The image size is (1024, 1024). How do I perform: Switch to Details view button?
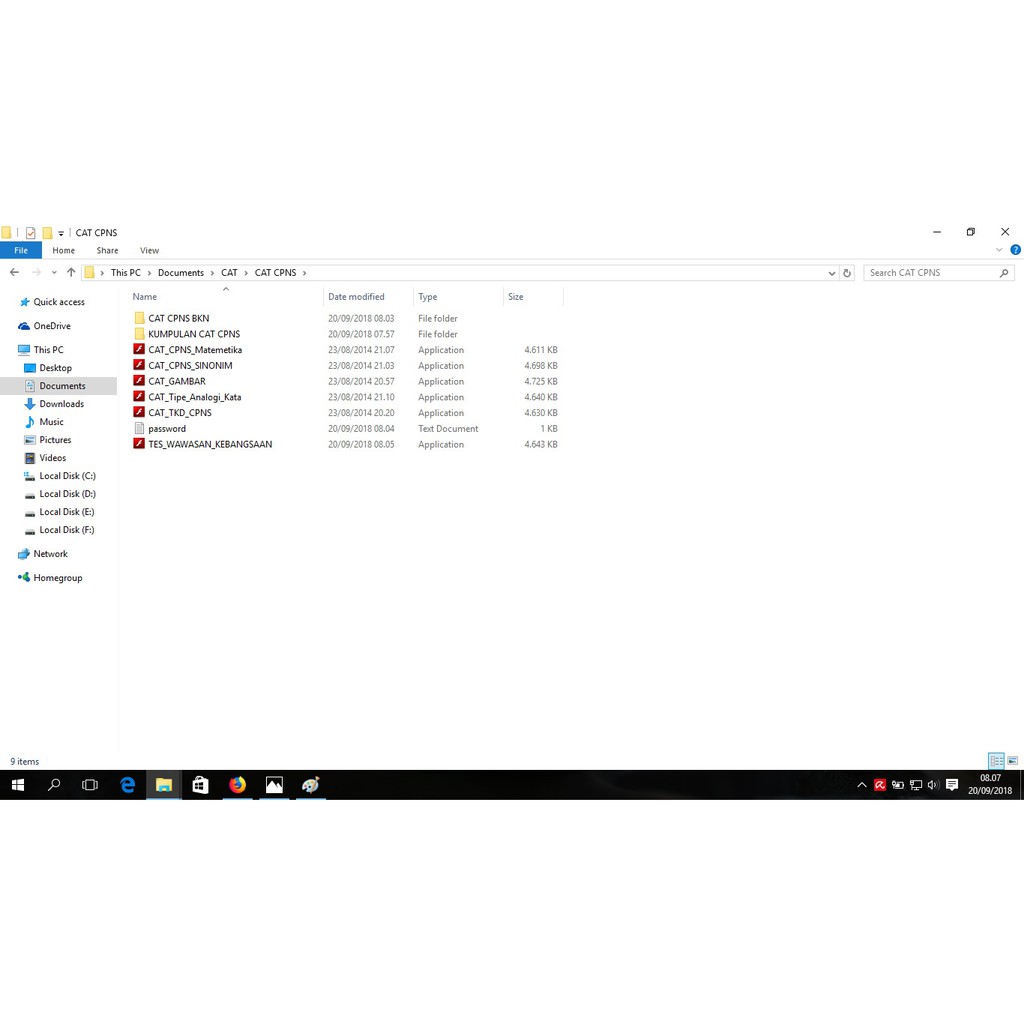[996, 761]
